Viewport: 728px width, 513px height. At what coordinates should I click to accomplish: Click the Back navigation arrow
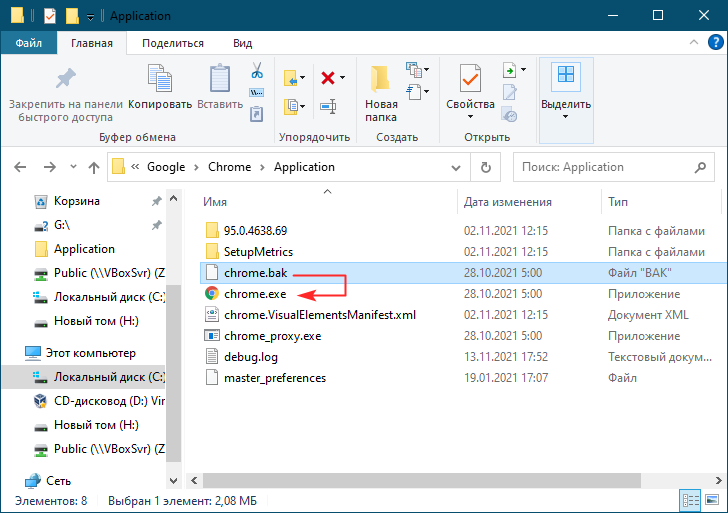20,167
